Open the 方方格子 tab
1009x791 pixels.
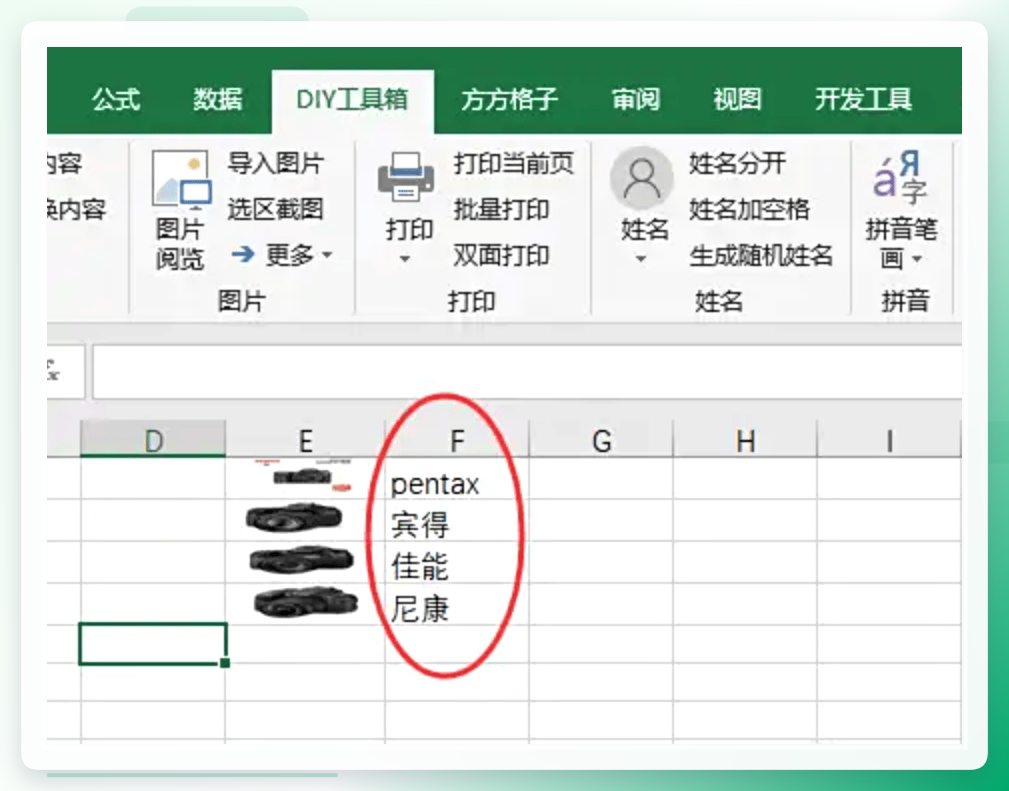(x=509, y=100)
